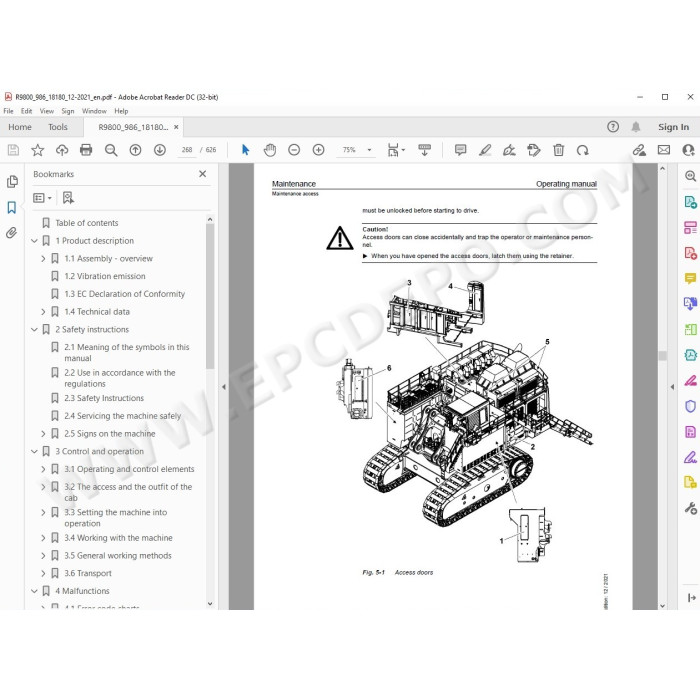Open the notifications bell
This screenshot has width=700, height=700.
[636, 127]
